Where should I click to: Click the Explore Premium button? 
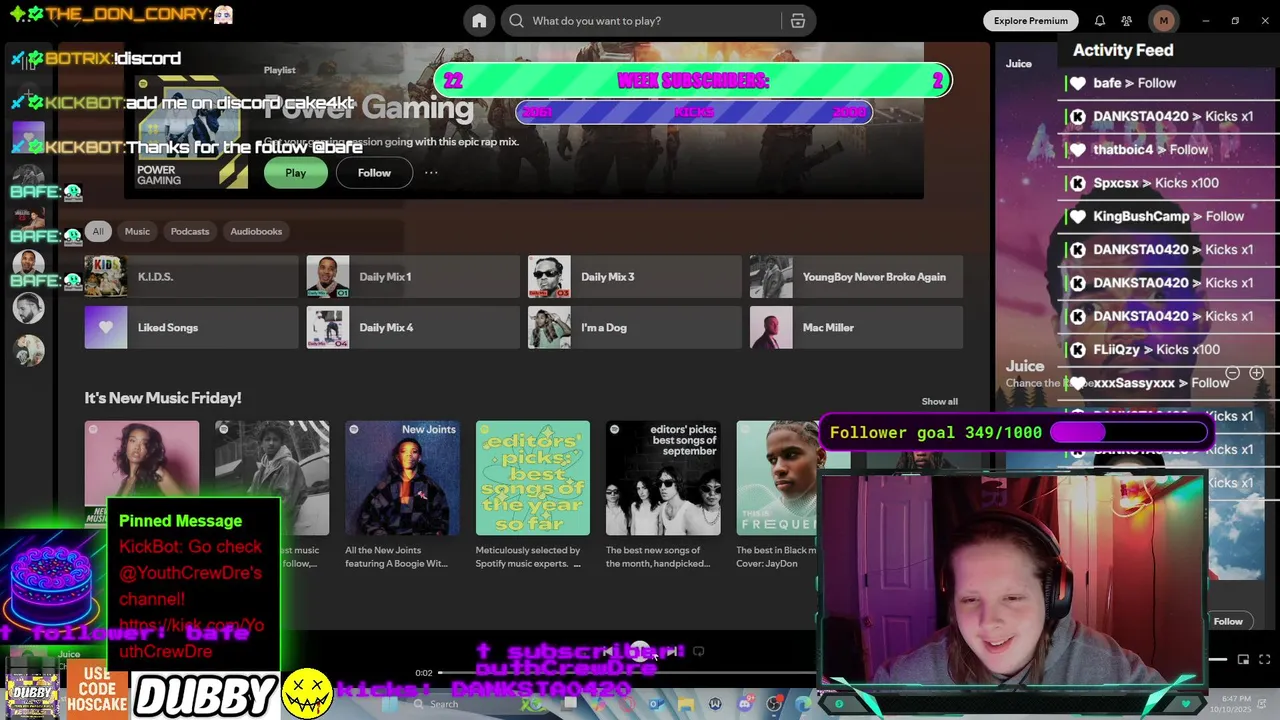click(1030, 21)
